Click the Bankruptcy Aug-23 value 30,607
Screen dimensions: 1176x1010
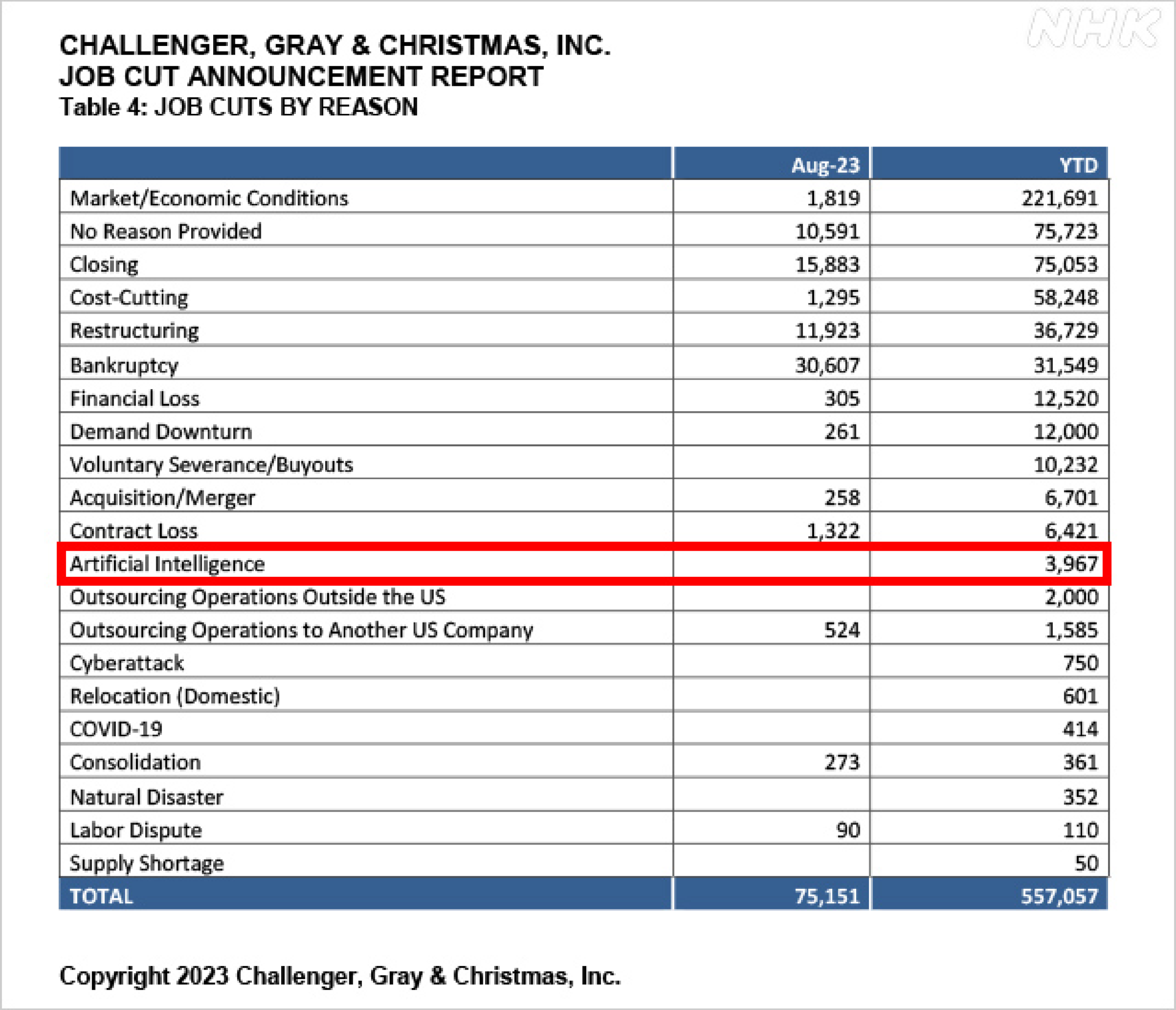(827, 366)
